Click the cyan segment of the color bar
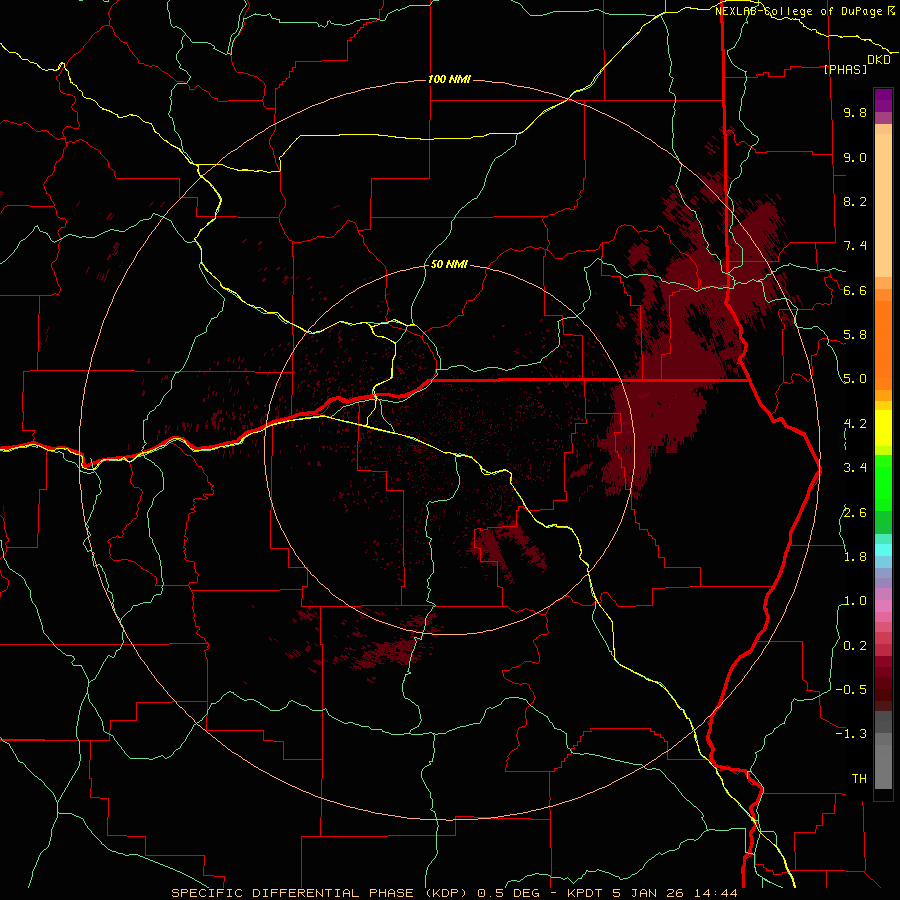 (x=883, y=550)
